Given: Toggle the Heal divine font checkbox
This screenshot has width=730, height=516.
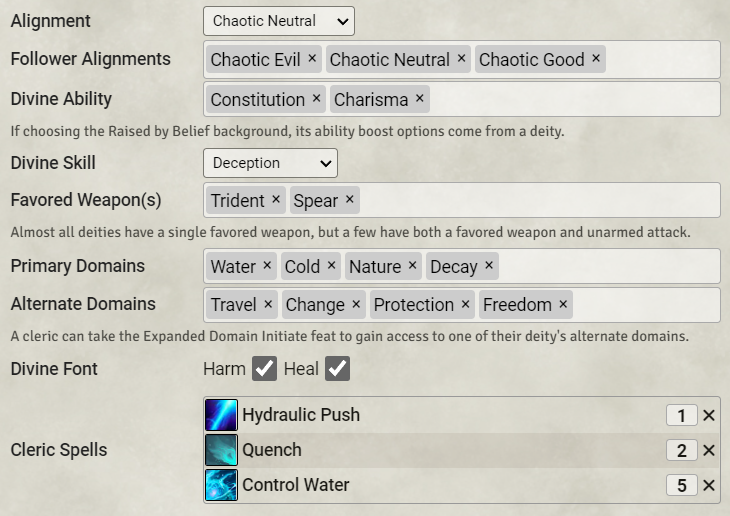Looking at the screenshot, I should pyautogui.click(x=338, y=369).
